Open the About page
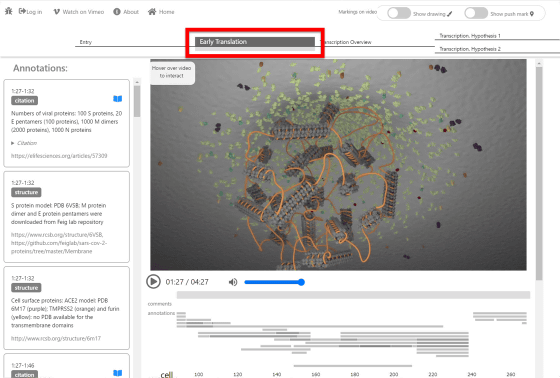Viewport: 560px width, 378px height. [x=126, y=12]
